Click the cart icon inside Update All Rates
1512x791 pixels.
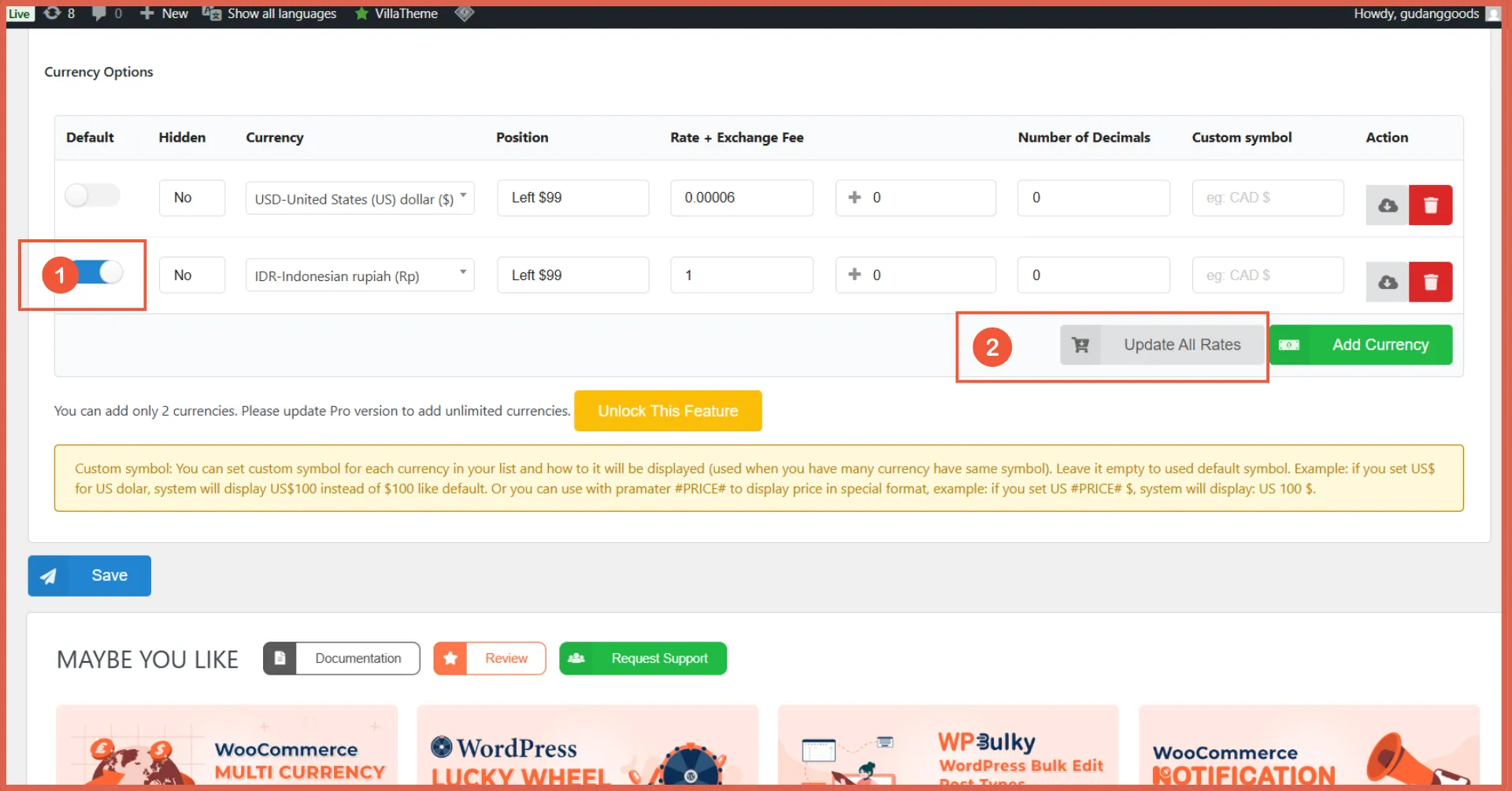(x=1080, y=345)
